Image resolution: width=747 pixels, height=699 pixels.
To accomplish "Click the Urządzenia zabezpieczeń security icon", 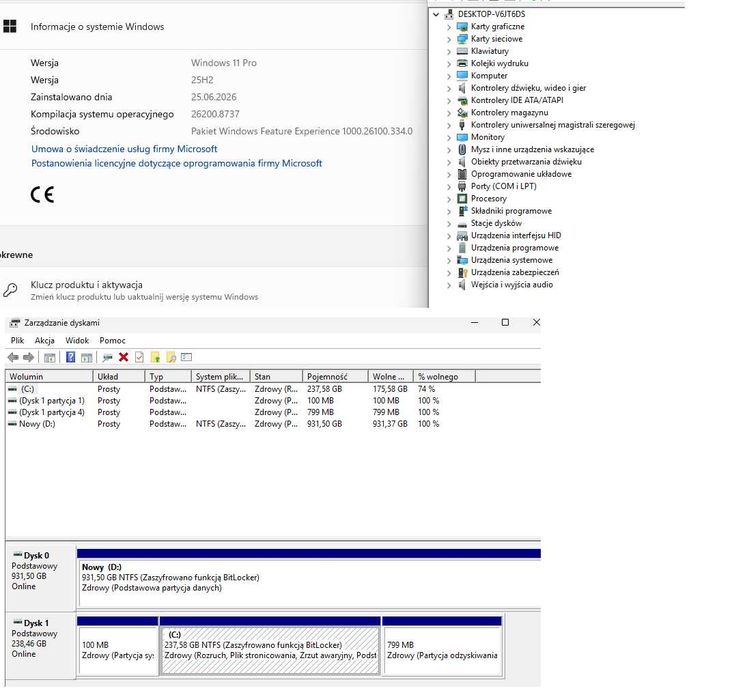I will coord(462,273).
